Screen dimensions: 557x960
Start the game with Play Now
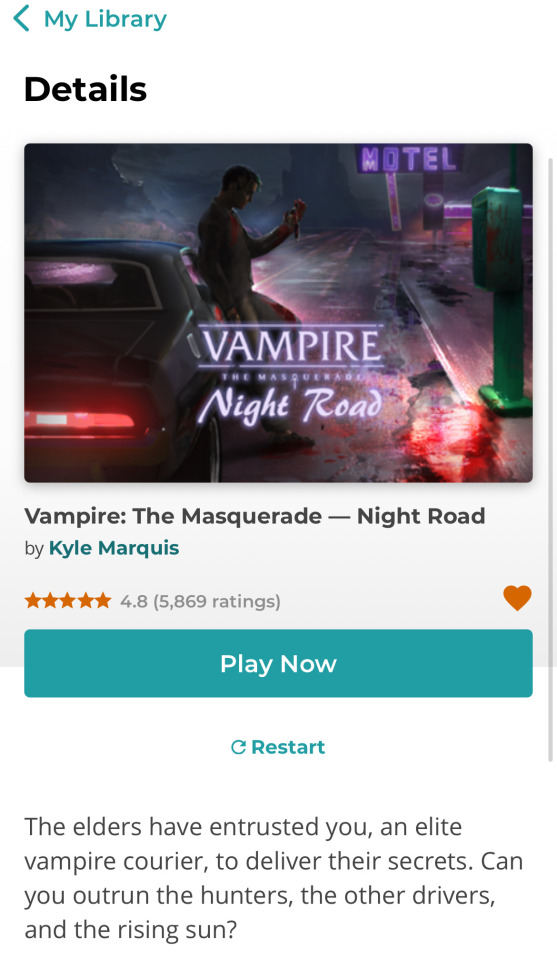point(278,663)
